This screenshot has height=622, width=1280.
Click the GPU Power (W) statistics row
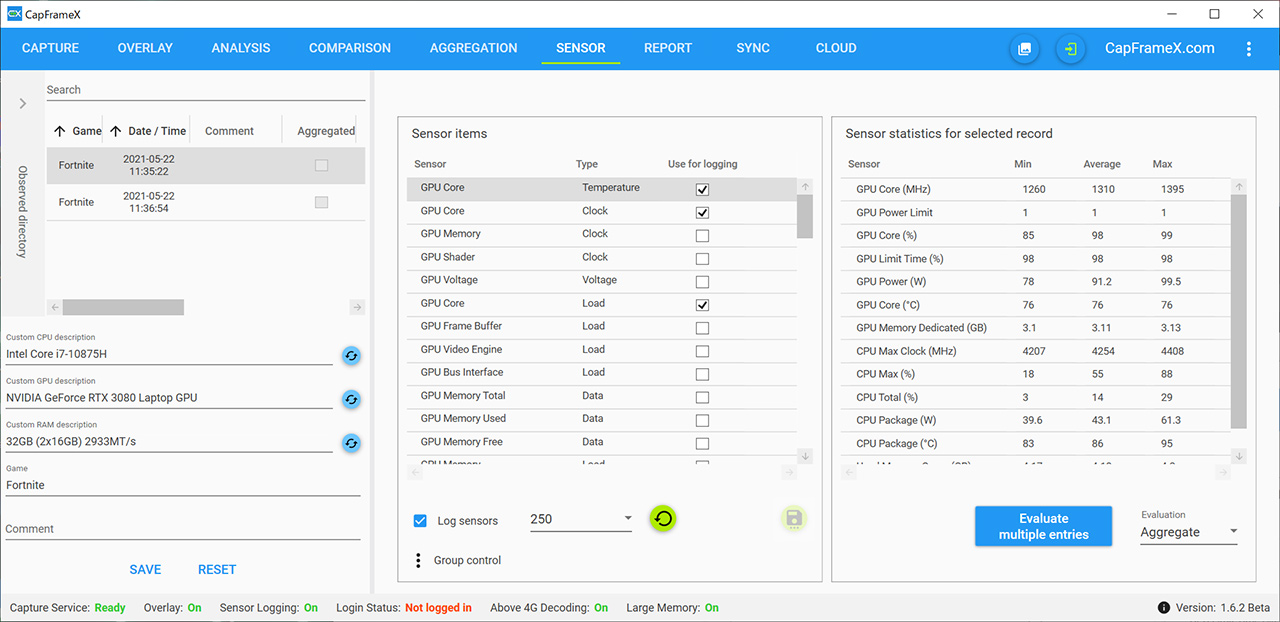[x=1035, y=282]
